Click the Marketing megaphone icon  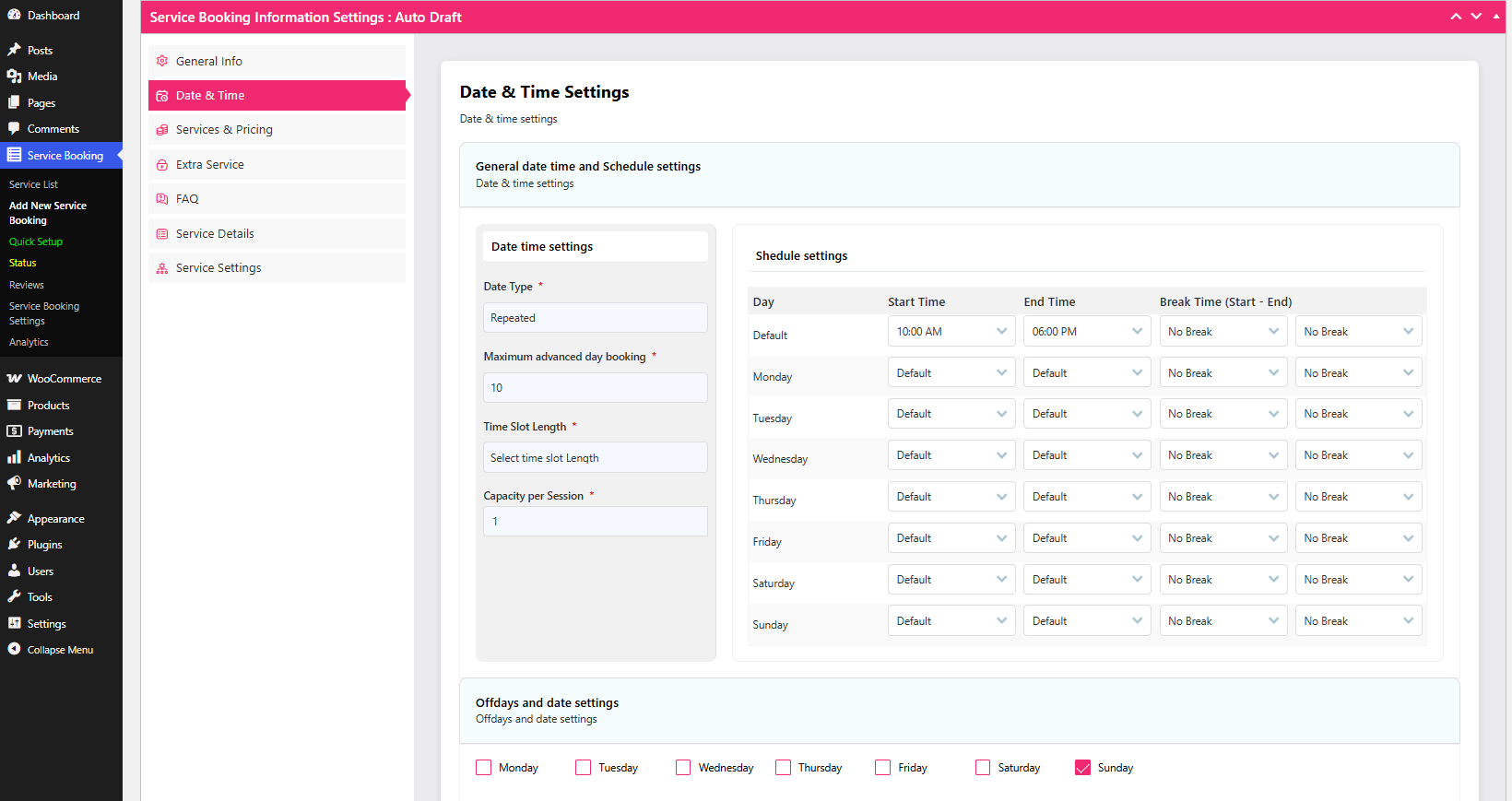[14, 484]
